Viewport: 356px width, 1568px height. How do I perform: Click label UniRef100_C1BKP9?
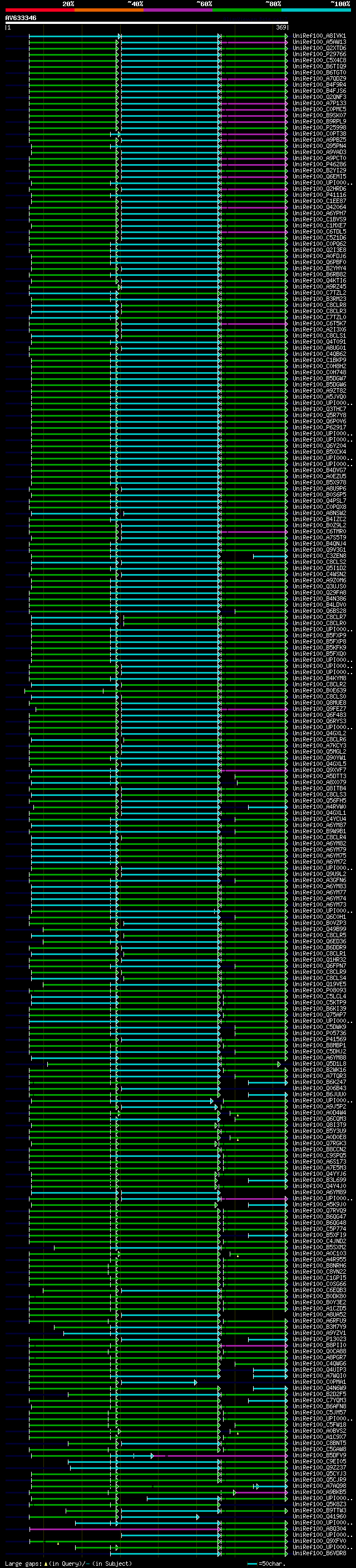[x=319, y=360]
